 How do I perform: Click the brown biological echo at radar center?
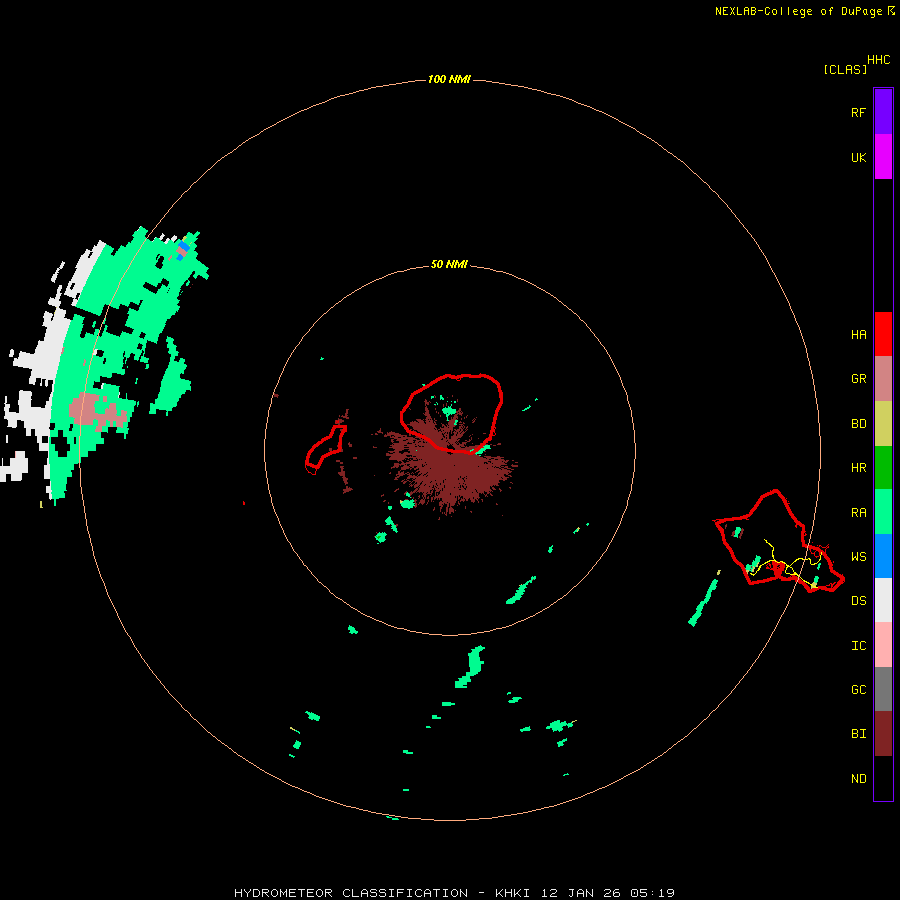451,468
